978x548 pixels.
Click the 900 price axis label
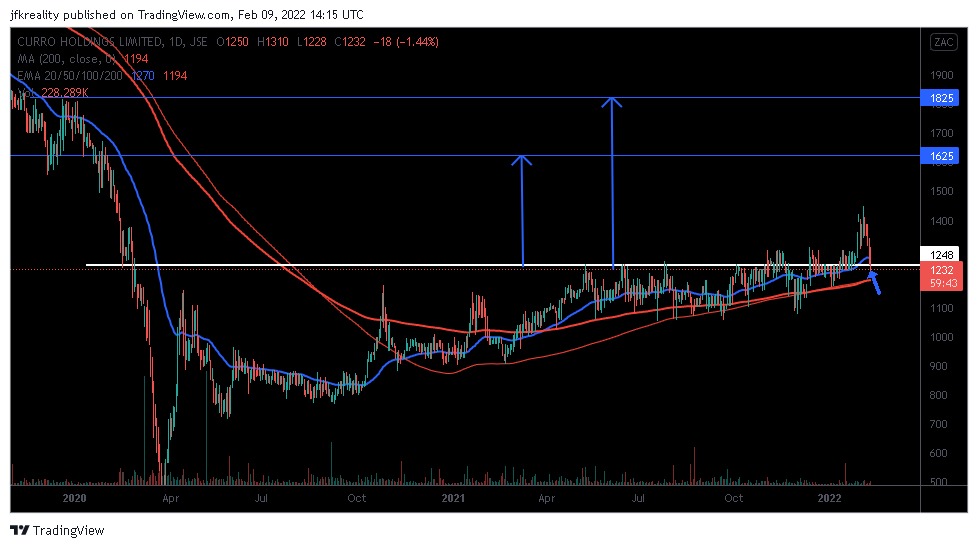coord(939,366)
